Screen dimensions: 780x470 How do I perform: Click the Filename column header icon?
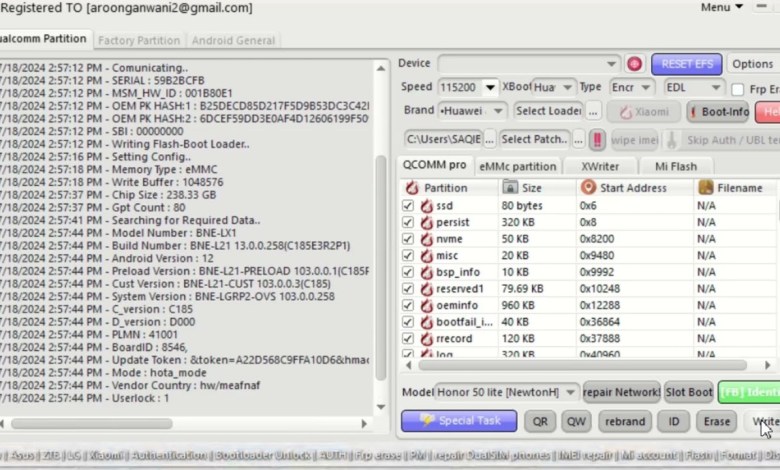pos(705,188)
